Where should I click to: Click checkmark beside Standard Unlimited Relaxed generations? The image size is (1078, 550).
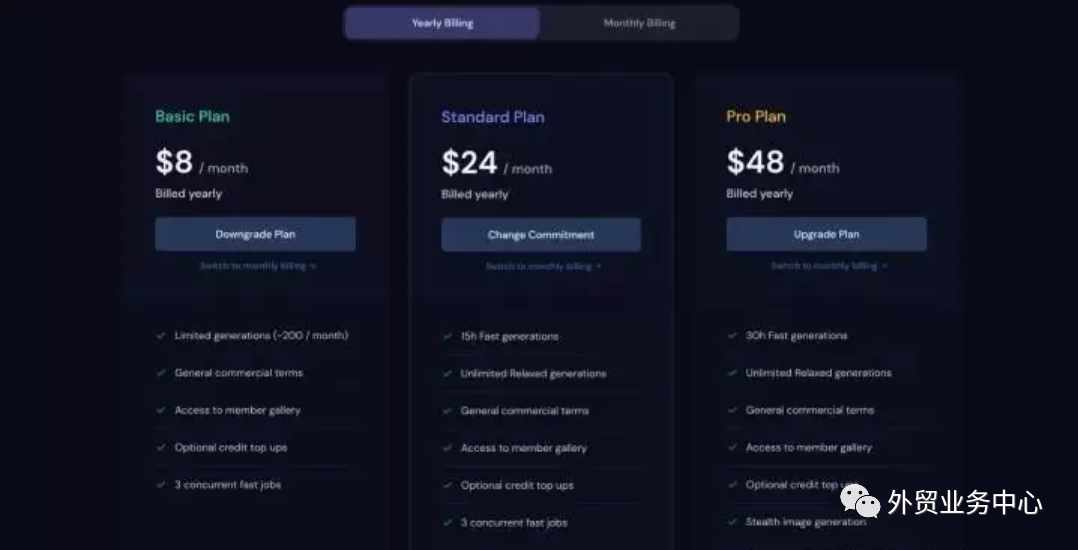447,374
